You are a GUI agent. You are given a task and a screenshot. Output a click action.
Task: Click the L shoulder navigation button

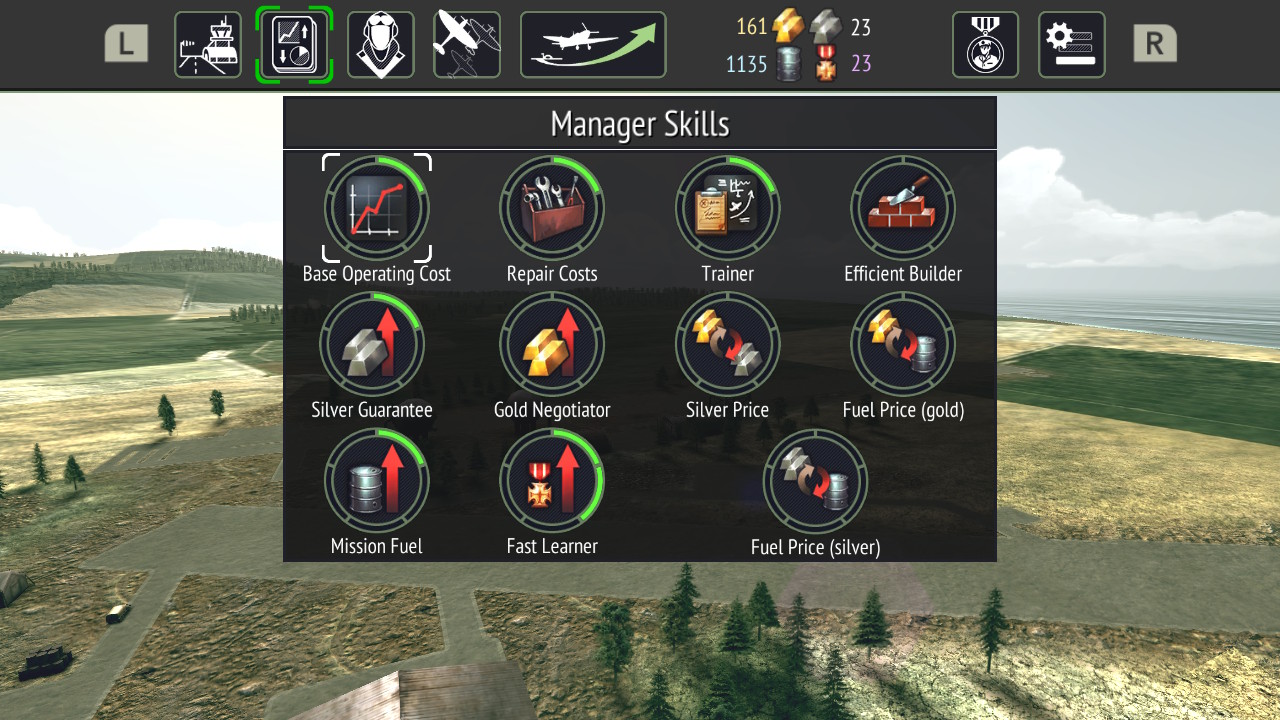[x=126, y=43]
